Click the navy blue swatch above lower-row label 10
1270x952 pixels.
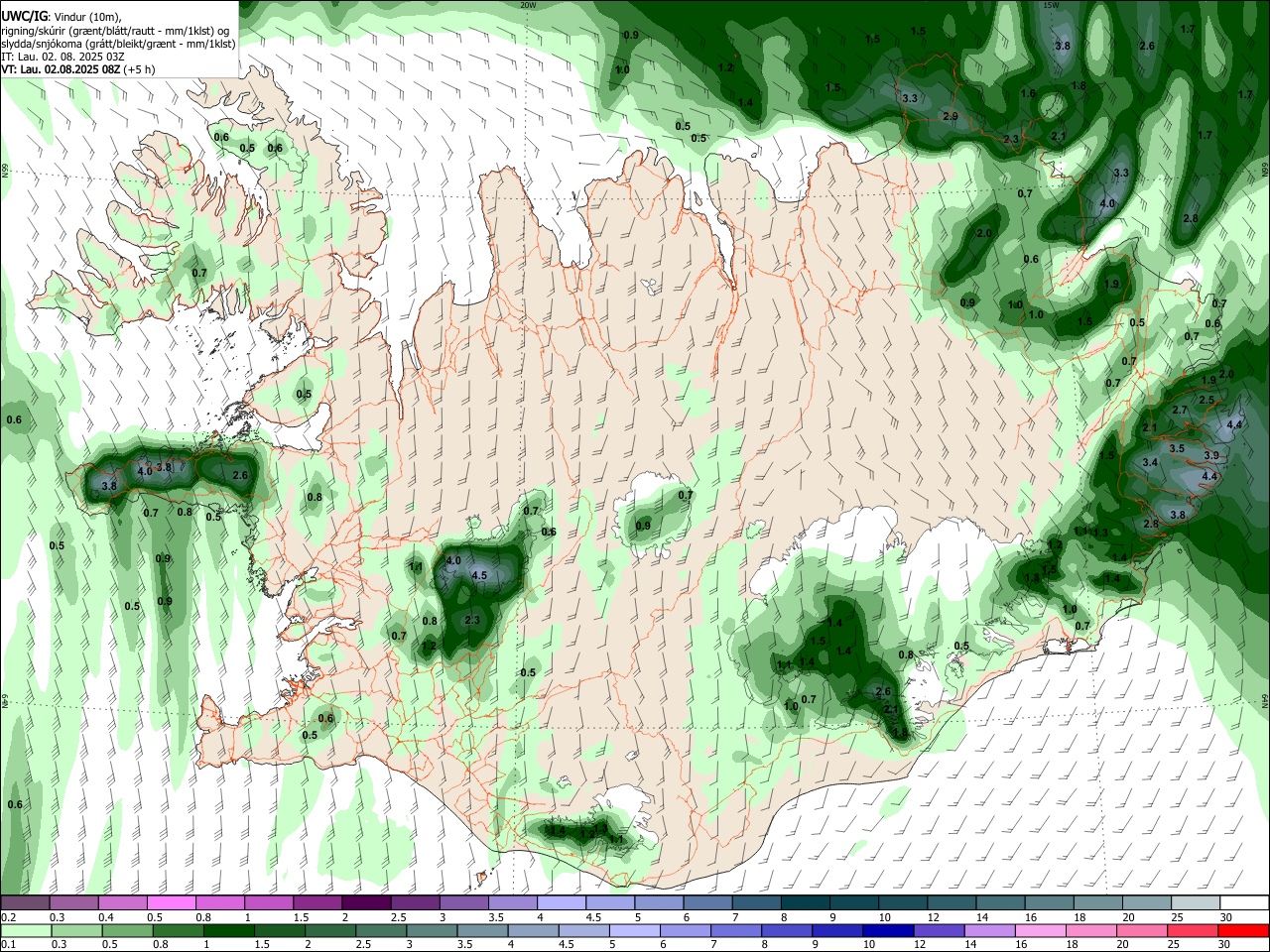[x=887, y=931]
